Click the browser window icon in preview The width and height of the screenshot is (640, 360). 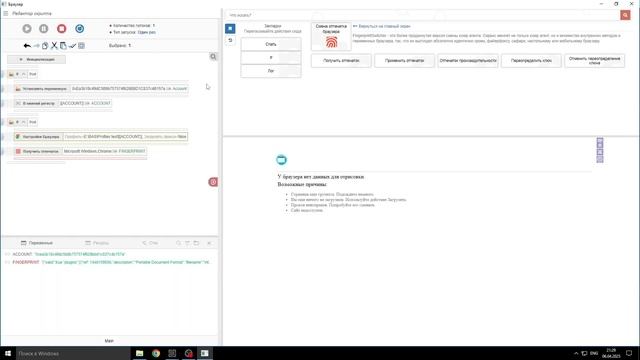coord(281,160)
